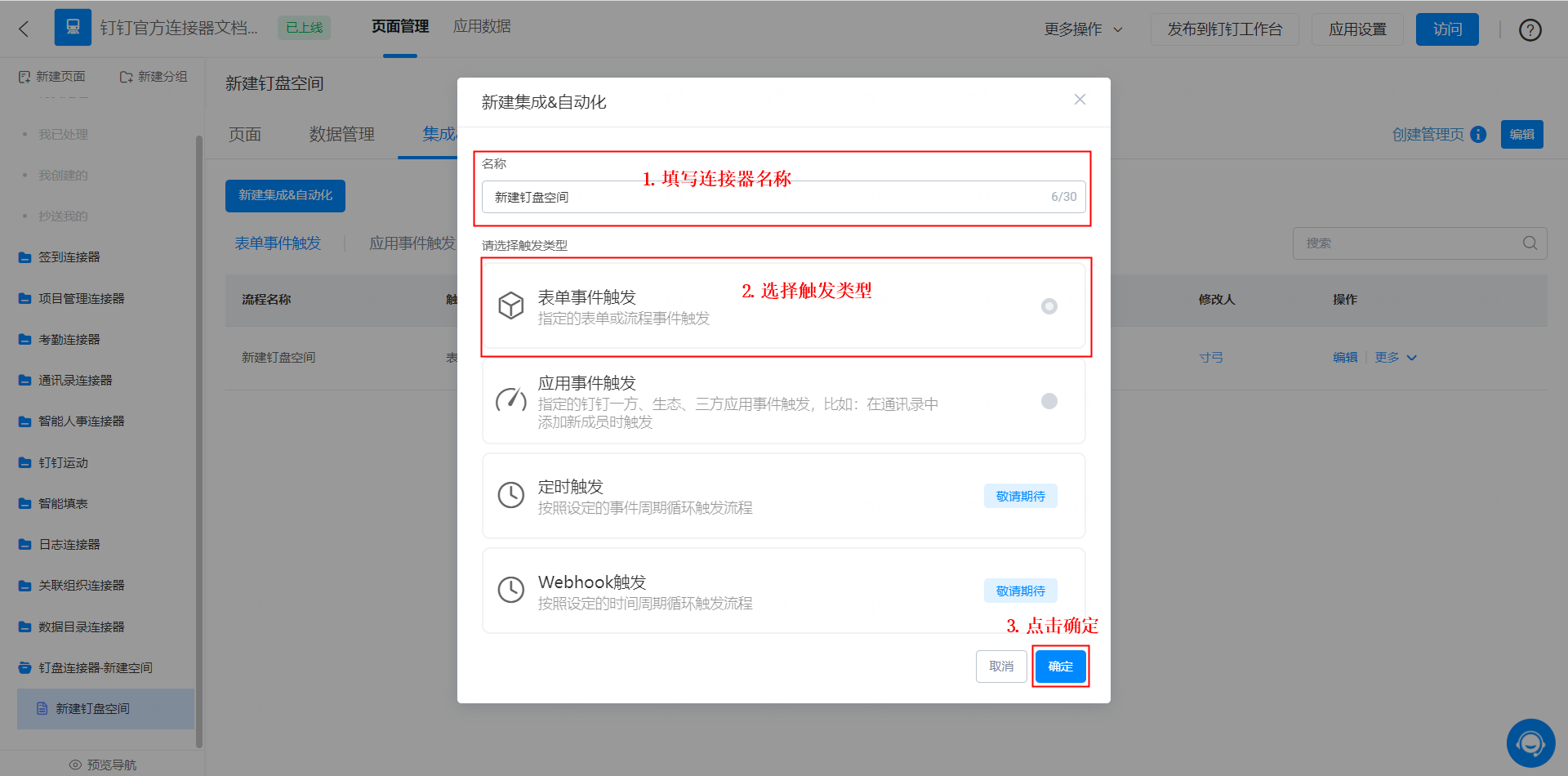Switch to the 页面管理 tab
This screenshot has width=1568, height=776.
[x=400, y=27]
